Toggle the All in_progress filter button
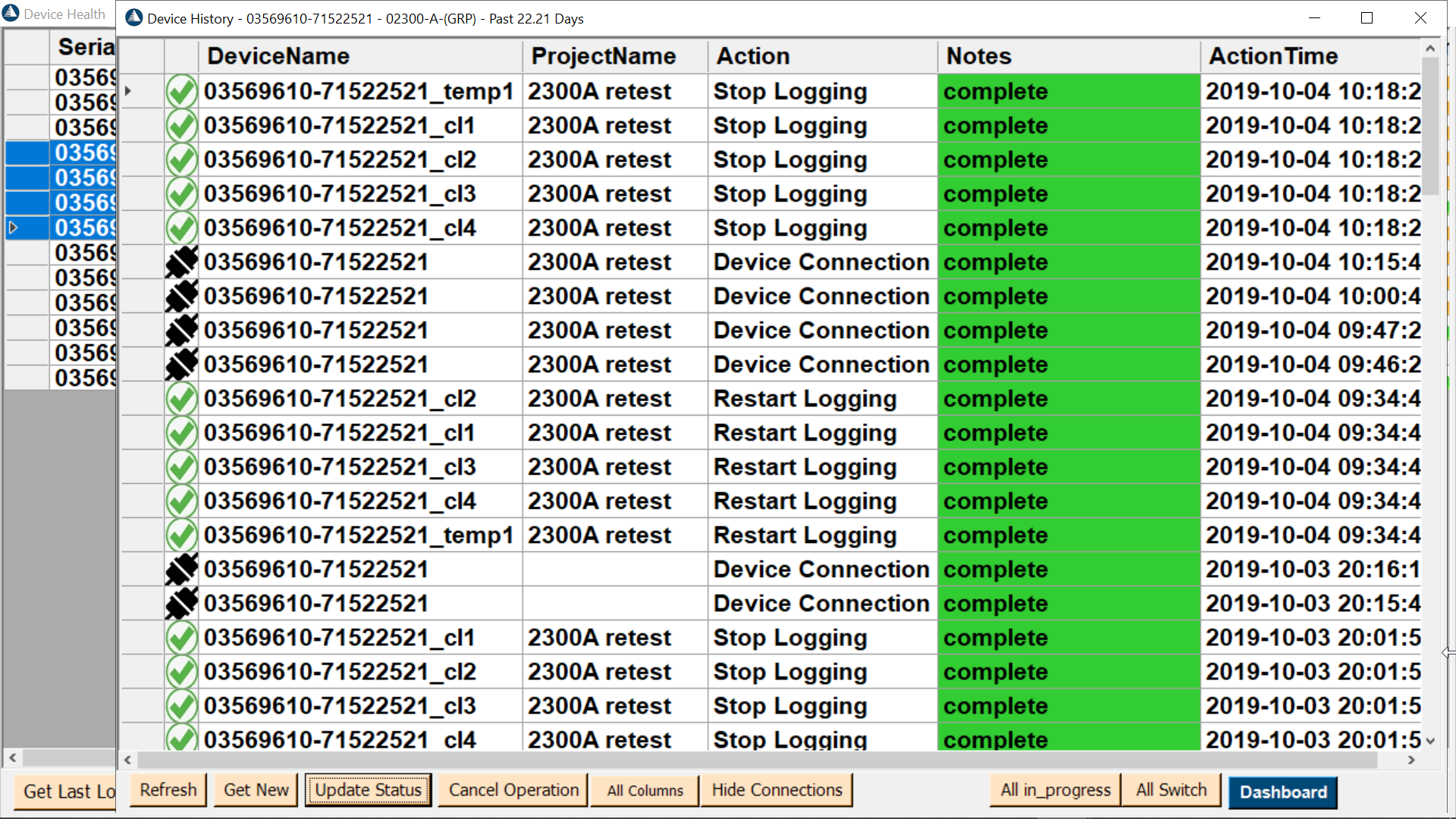The height and width of the screenshot is (819, 1456). (1055, 790)
